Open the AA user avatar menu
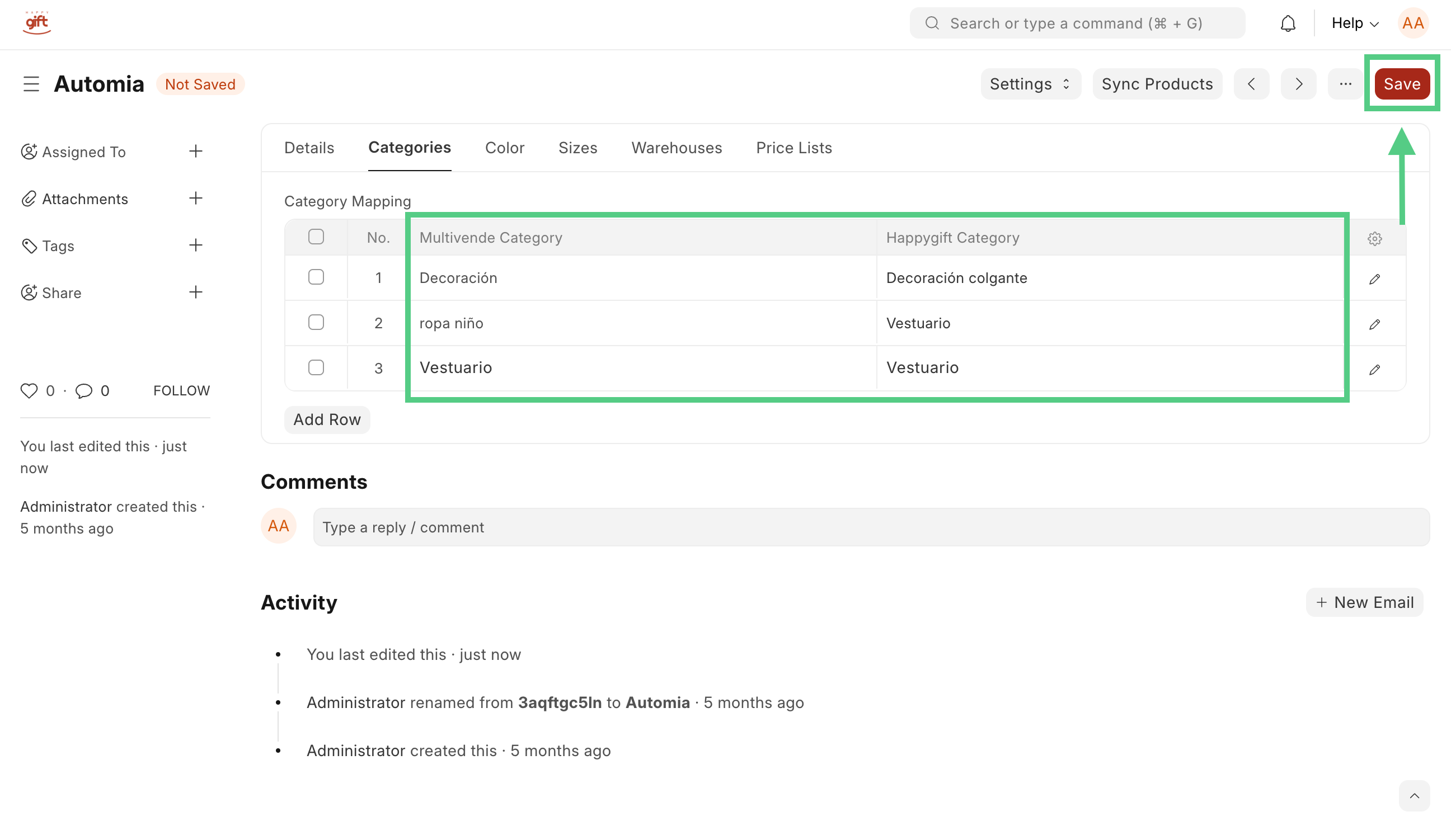 (x=1413, y=23)
